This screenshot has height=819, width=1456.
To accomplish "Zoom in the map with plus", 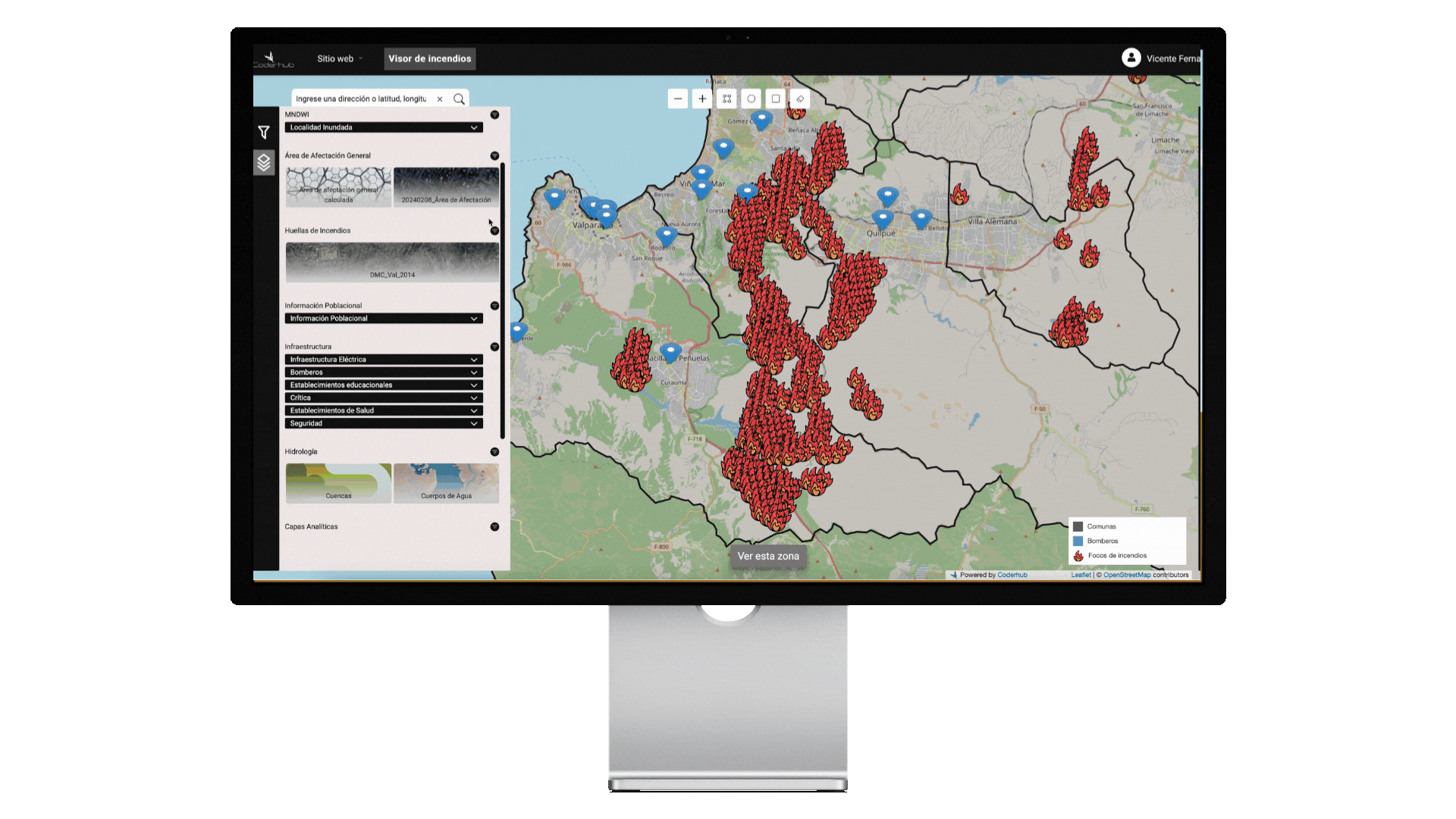I will [x=702, y=99].
